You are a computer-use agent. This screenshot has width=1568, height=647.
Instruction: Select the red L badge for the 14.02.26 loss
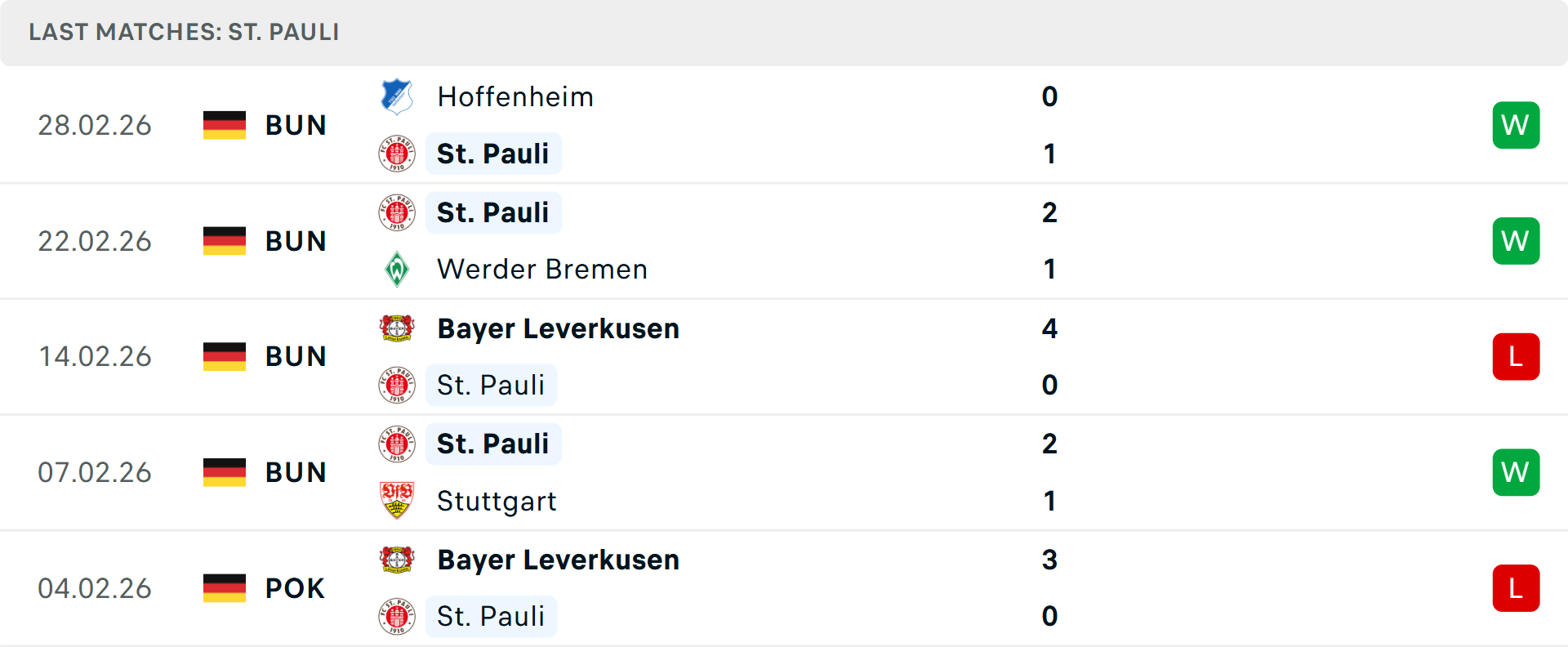click(1516, 356)
